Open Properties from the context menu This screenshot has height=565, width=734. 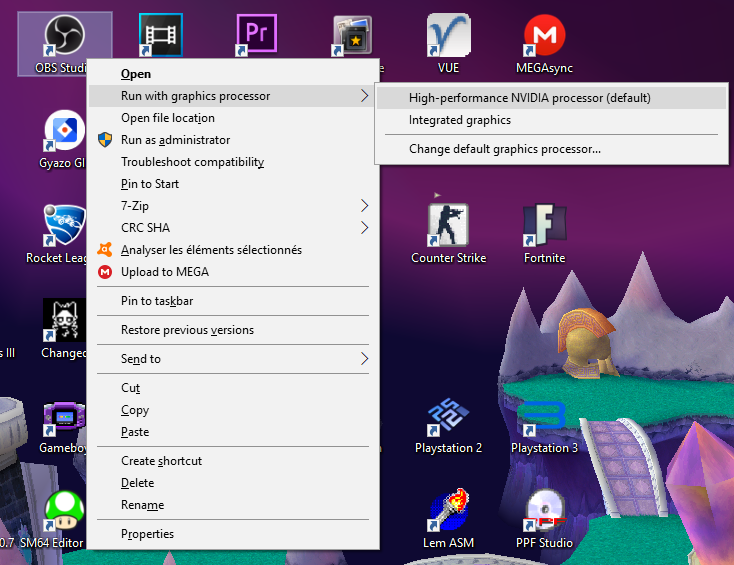point(233,534)
